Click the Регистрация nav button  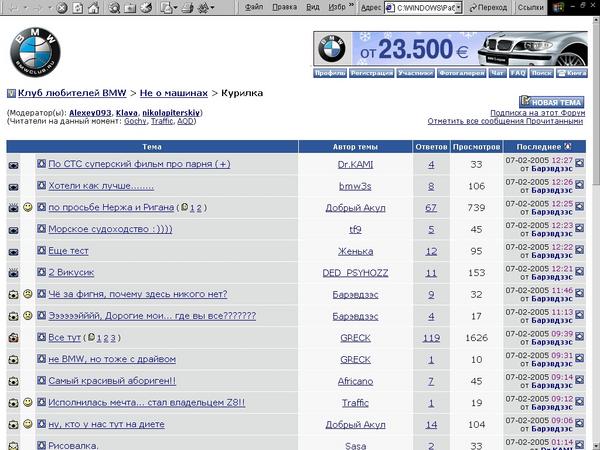tap(372, 73)
